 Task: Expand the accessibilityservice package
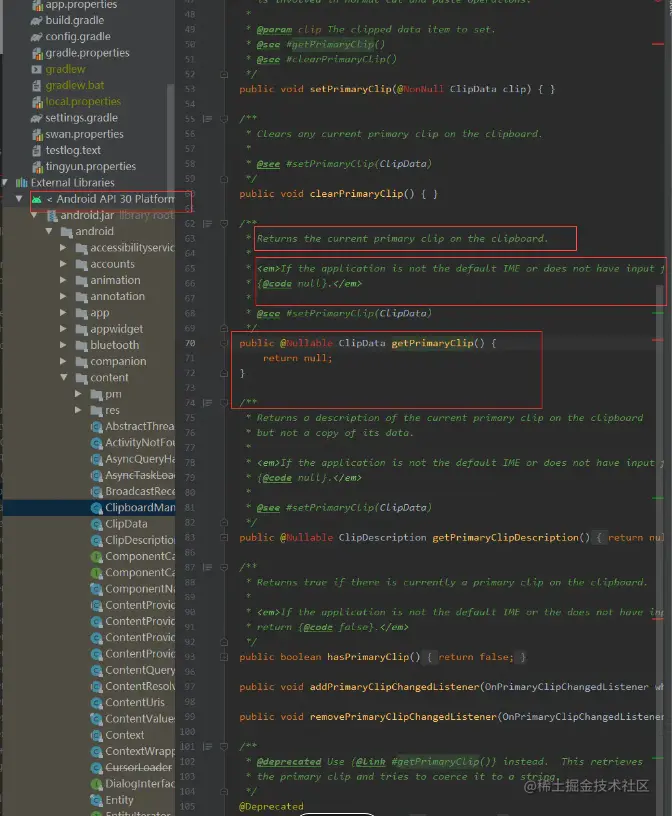[x=64, y=248]
